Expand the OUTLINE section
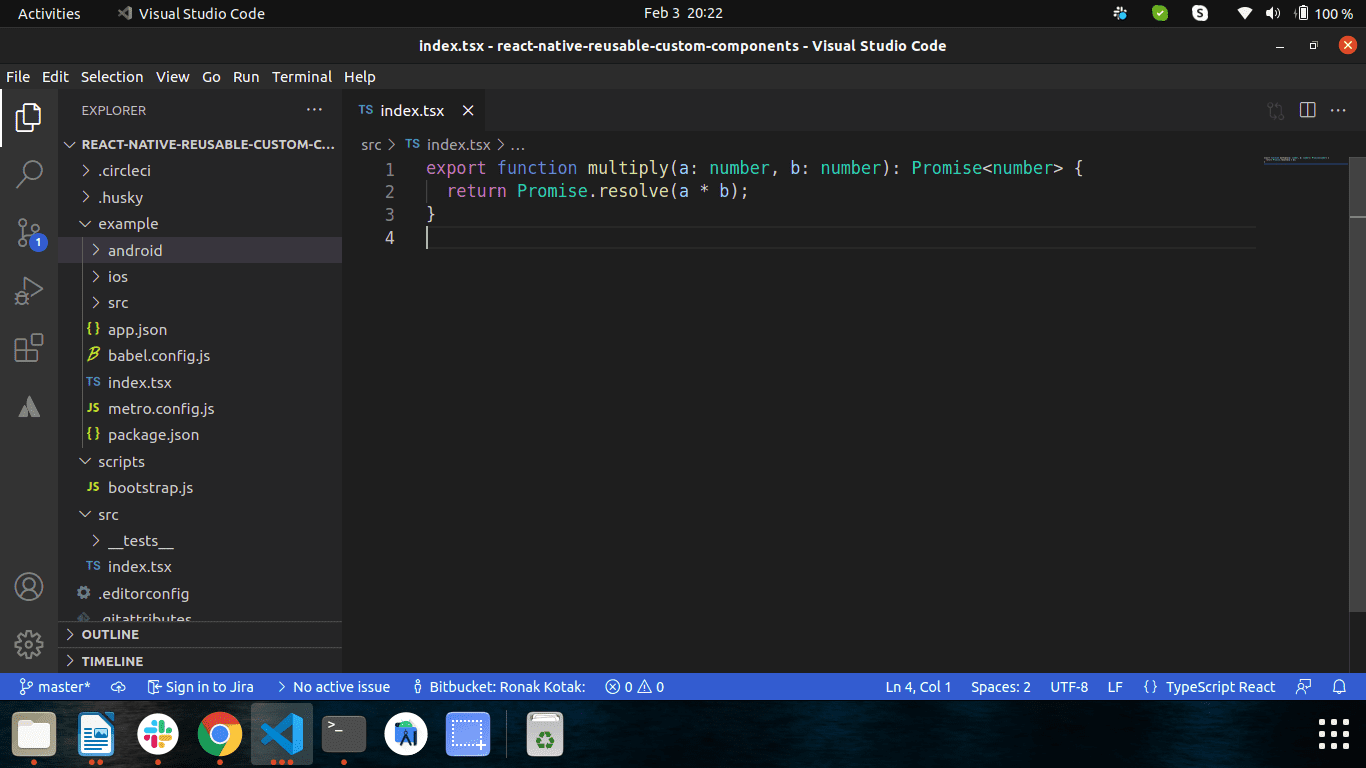This screenshot has width=1366, height=768. 110,634
